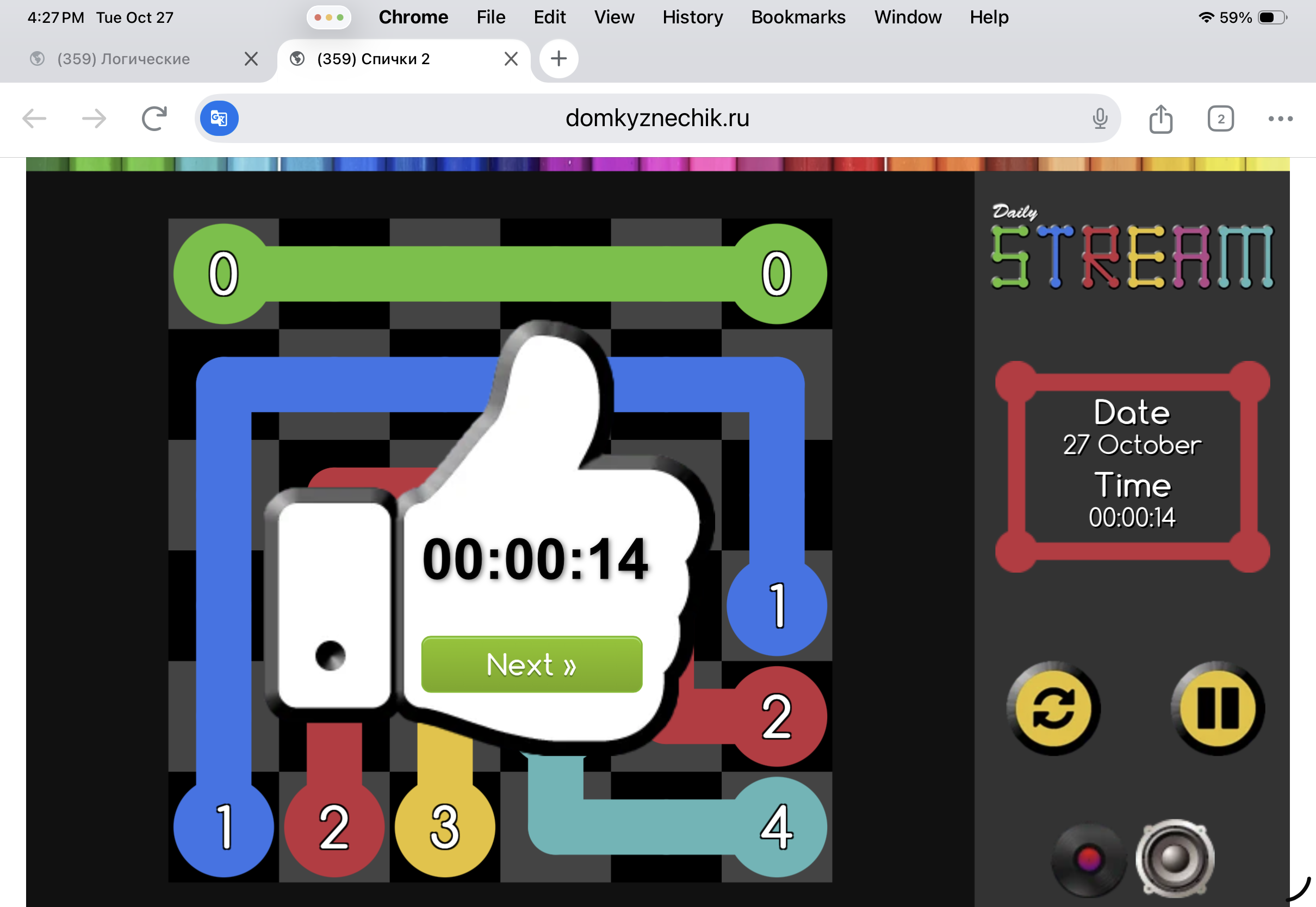Go back with the left arrow
This screenshot has height=907, width=1316.
pyautogui.click(x=34, y=118)
